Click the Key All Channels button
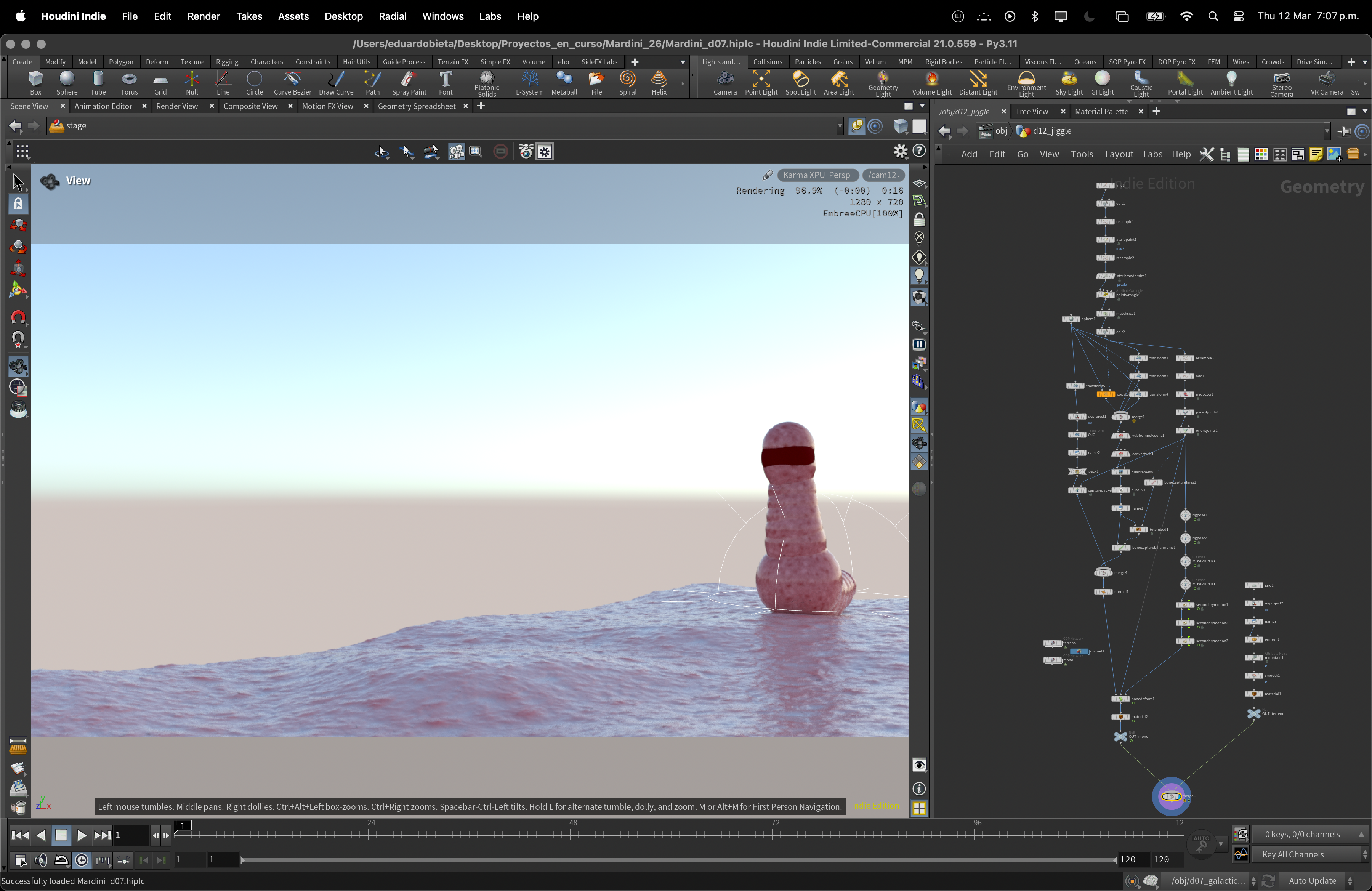 pos(1292,855)
